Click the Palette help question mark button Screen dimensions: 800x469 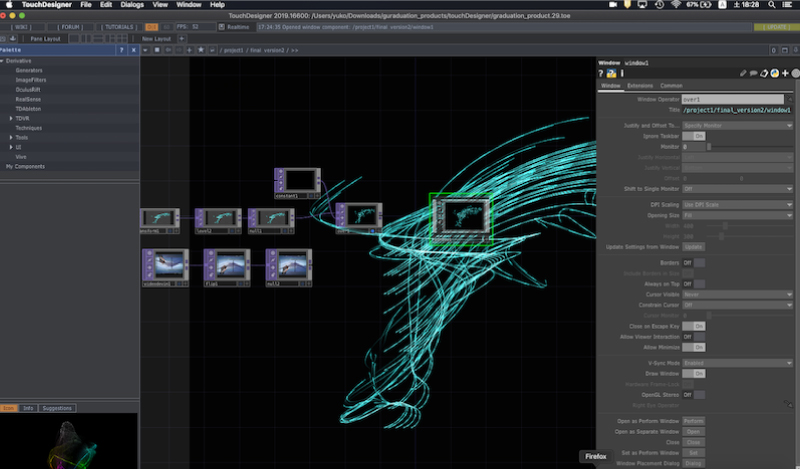[121, 50]
